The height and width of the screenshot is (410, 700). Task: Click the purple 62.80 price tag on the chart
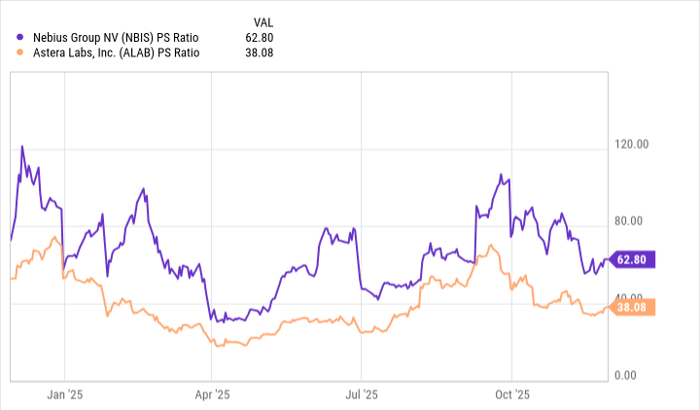point(635,260)
